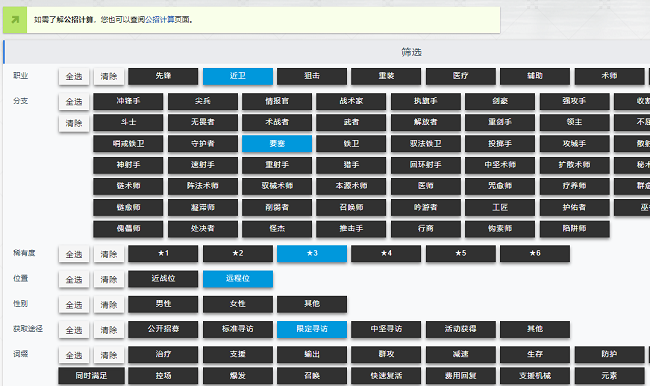This screenshot has width=650, height=386.
Task: Toggle the ★1 rarity filter
Action: pos(163,254)
